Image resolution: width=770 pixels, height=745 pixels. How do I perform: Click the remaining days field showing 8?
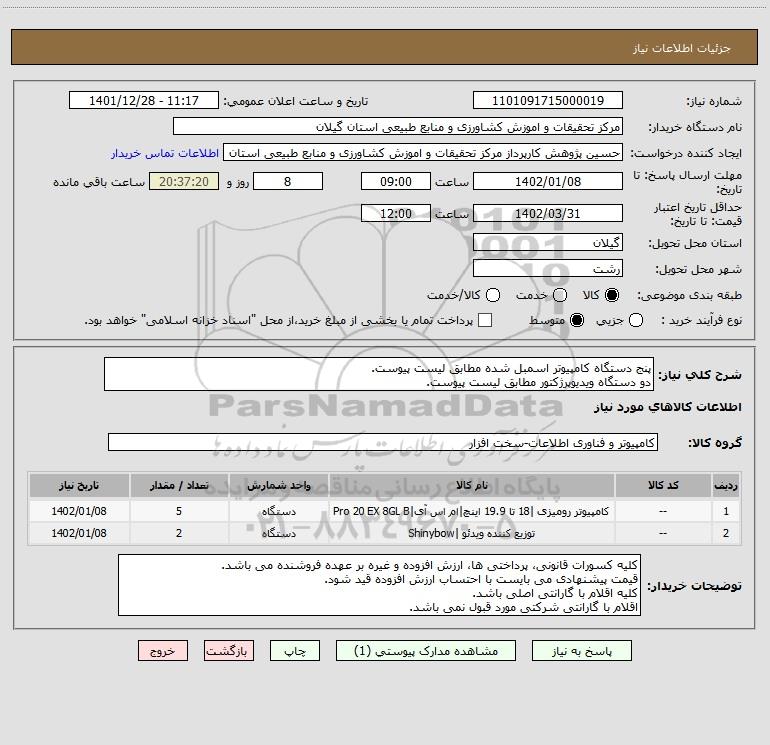(x=288, y=181)
